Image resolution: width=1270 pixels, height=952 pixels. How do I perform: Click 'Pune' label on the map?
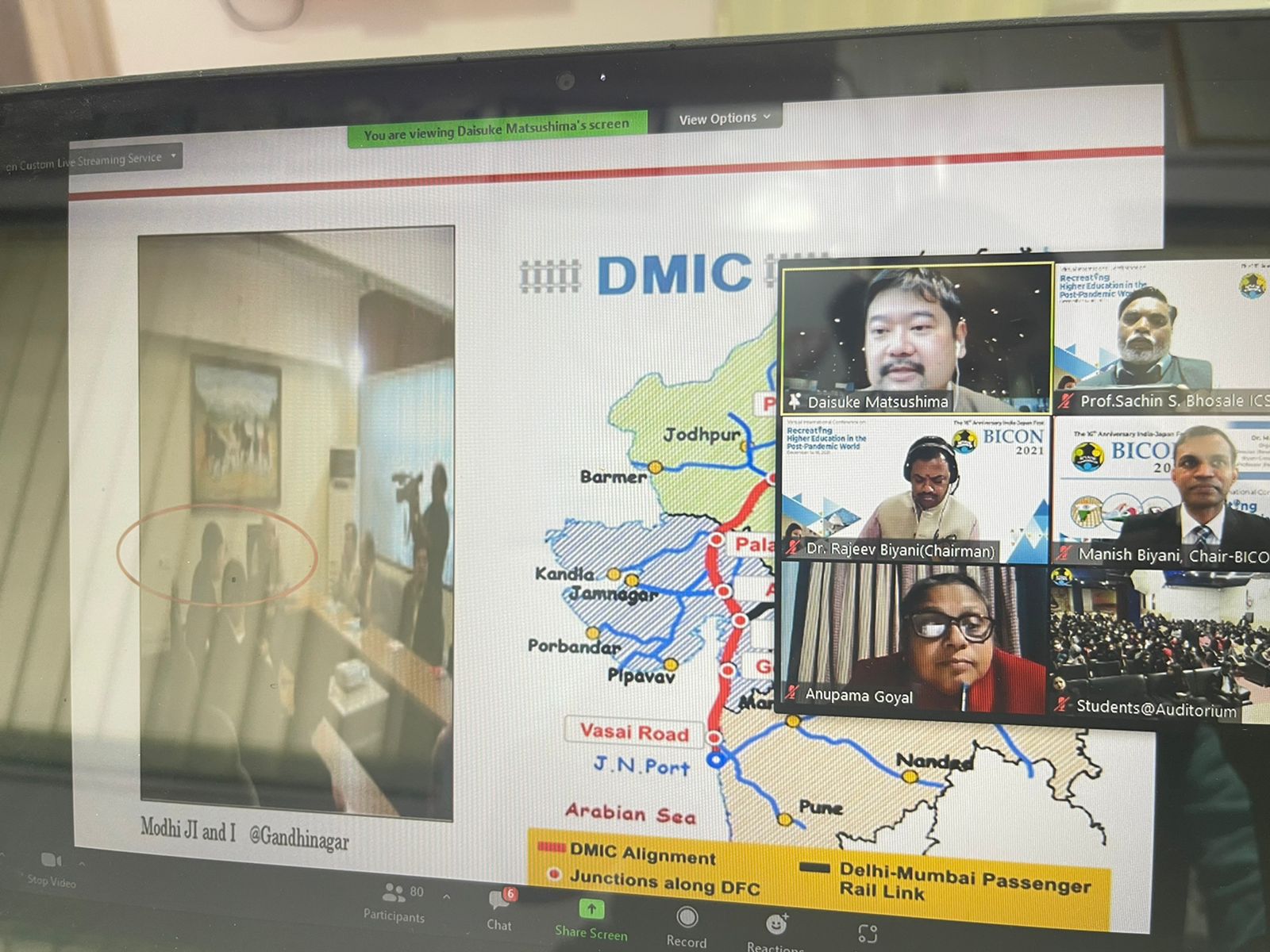click(821, 808)
